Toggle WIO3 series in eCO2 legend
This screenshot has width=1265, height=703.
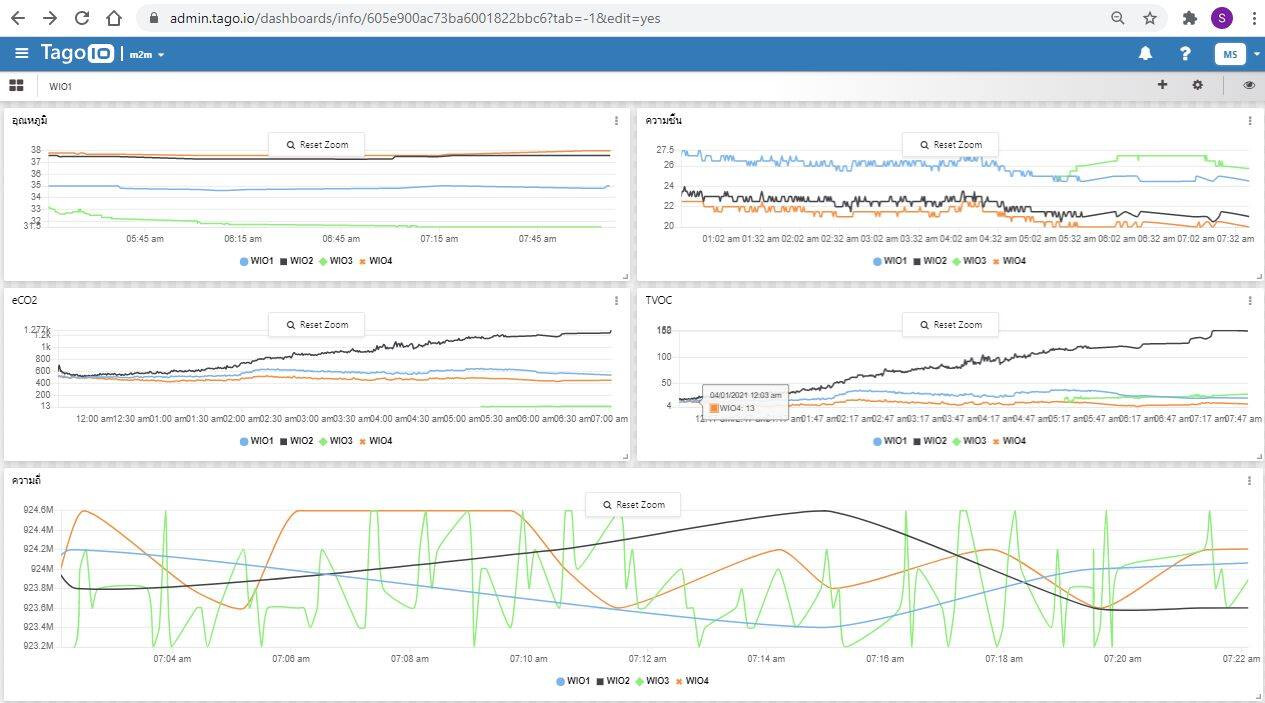(336, 441)
